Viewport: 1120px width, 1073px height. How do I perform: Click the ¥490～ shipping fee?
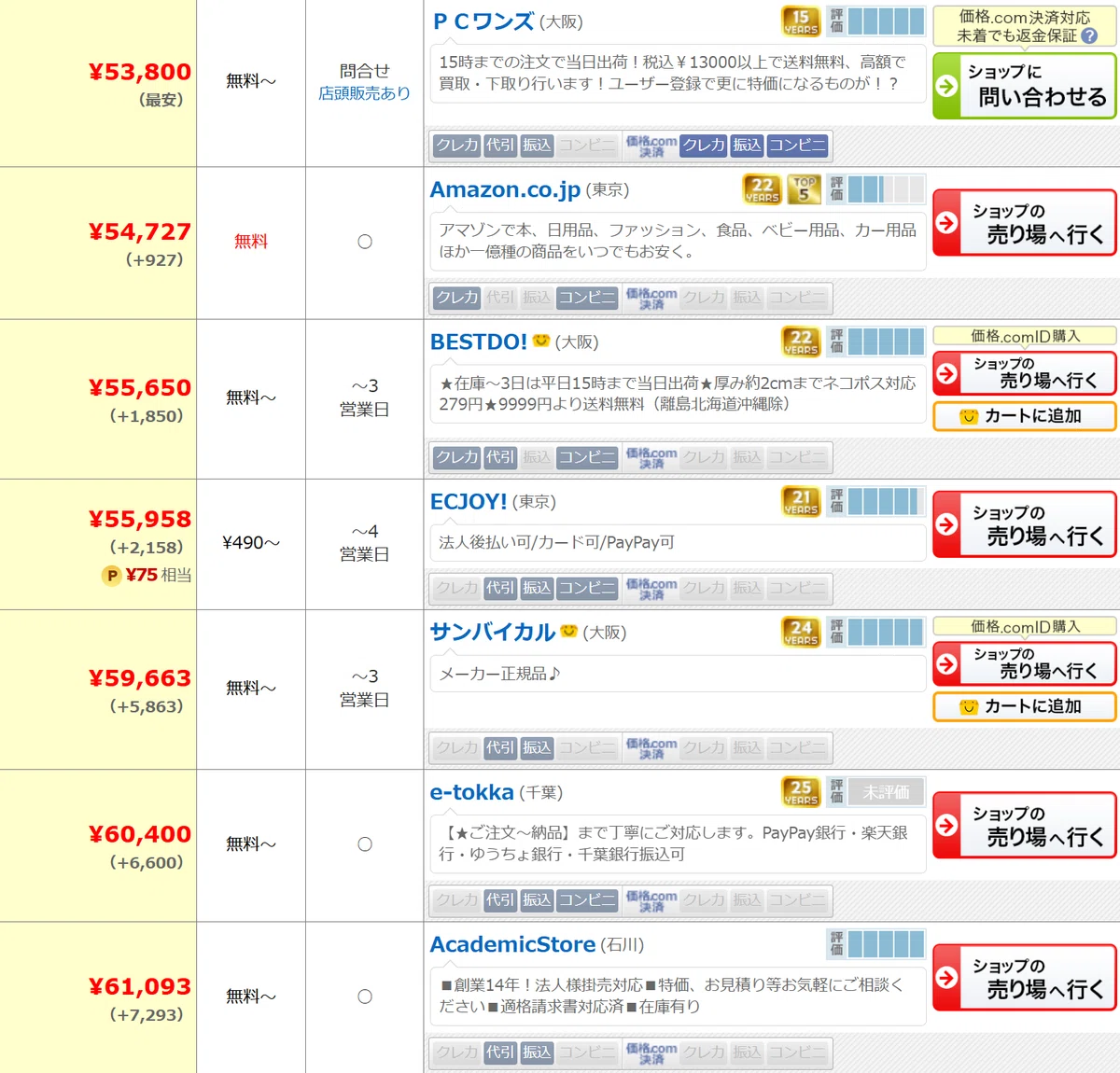tap(251, 543)
